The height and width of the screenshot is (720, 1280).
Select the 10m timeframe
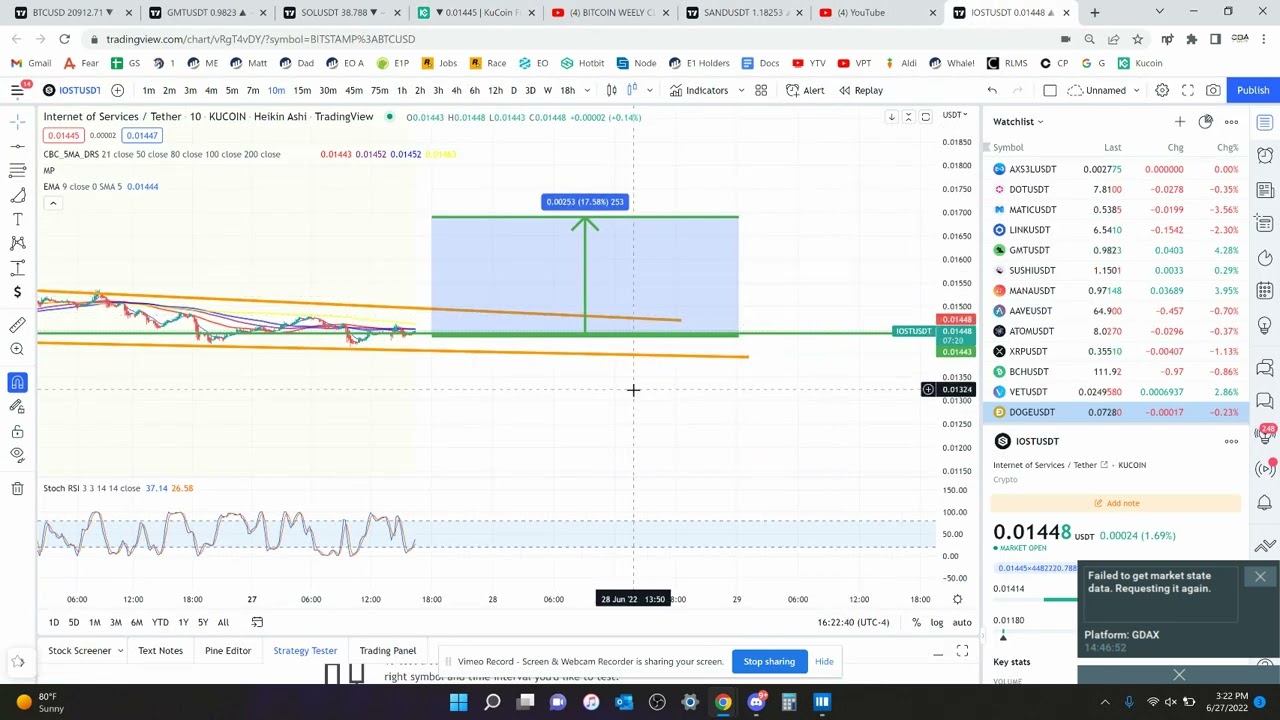pos(276,90)
